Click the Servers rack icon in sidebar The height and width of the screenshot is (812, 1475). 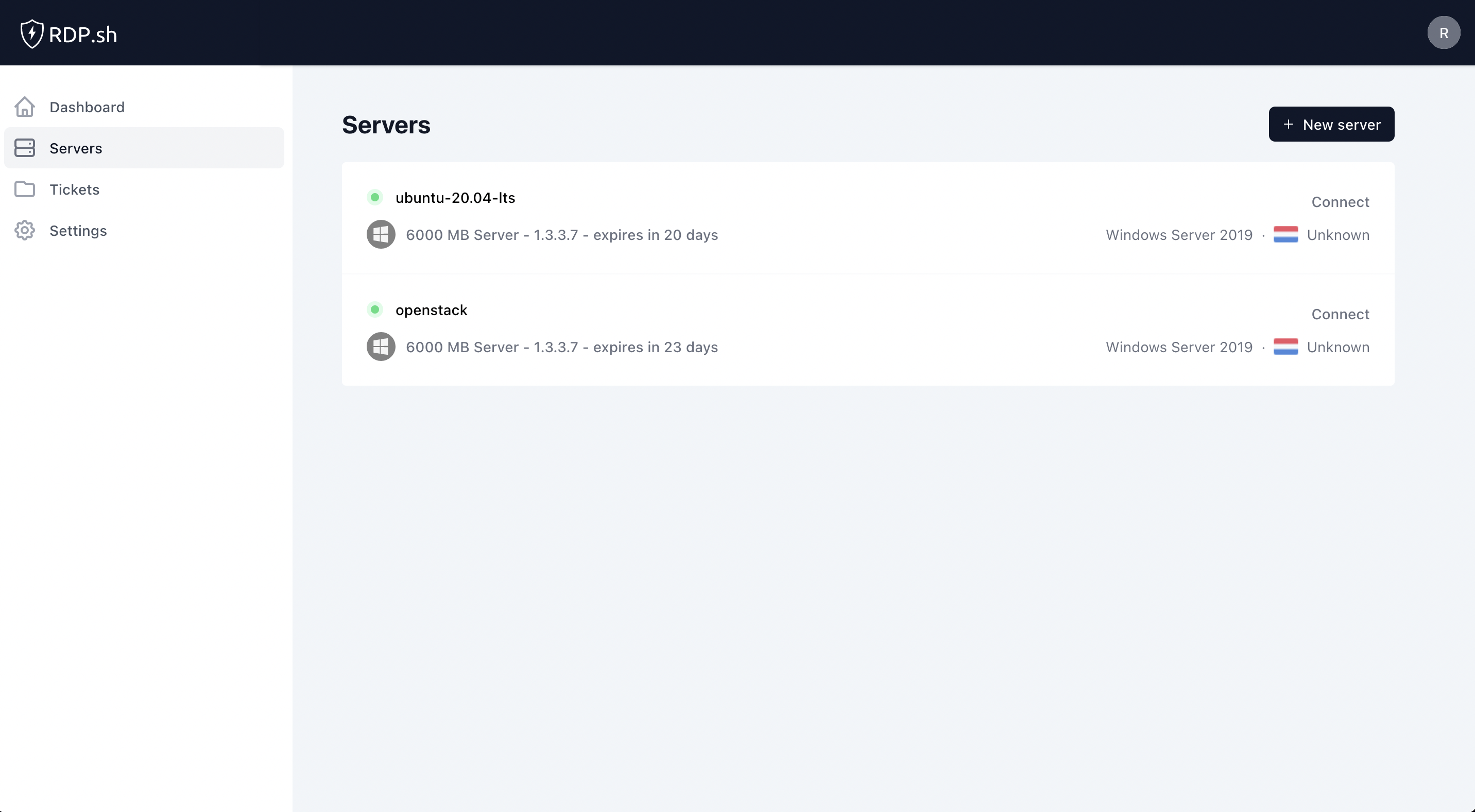coord(25,148)
